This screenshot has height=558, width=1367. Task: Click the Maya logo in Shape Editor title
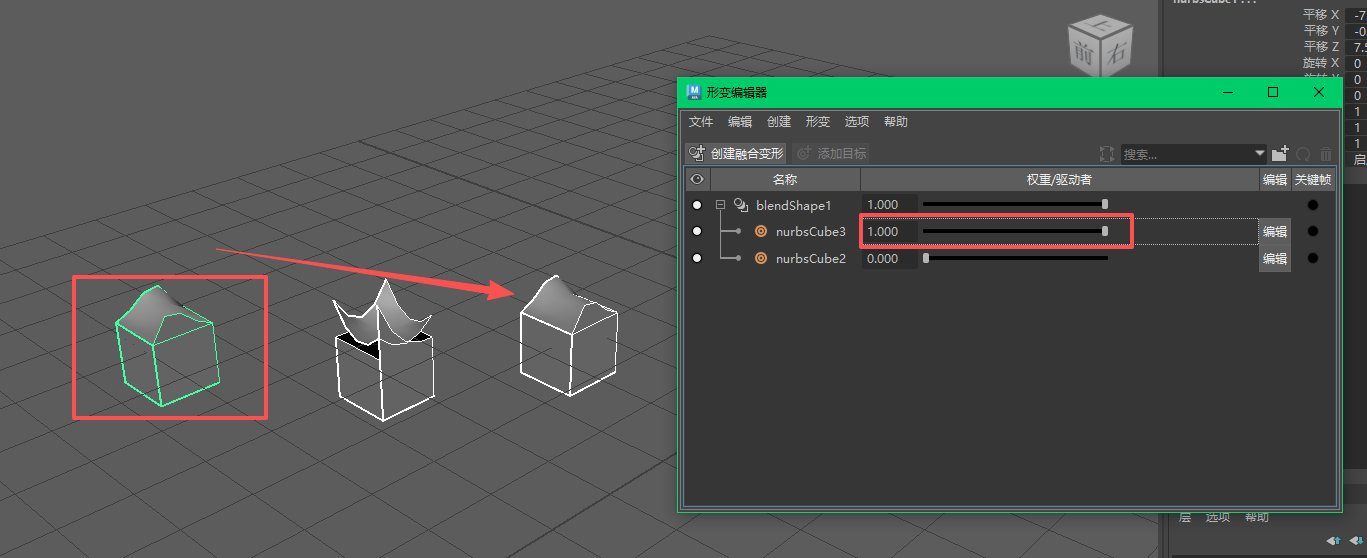pyautogui.click(x=693, y=92)
